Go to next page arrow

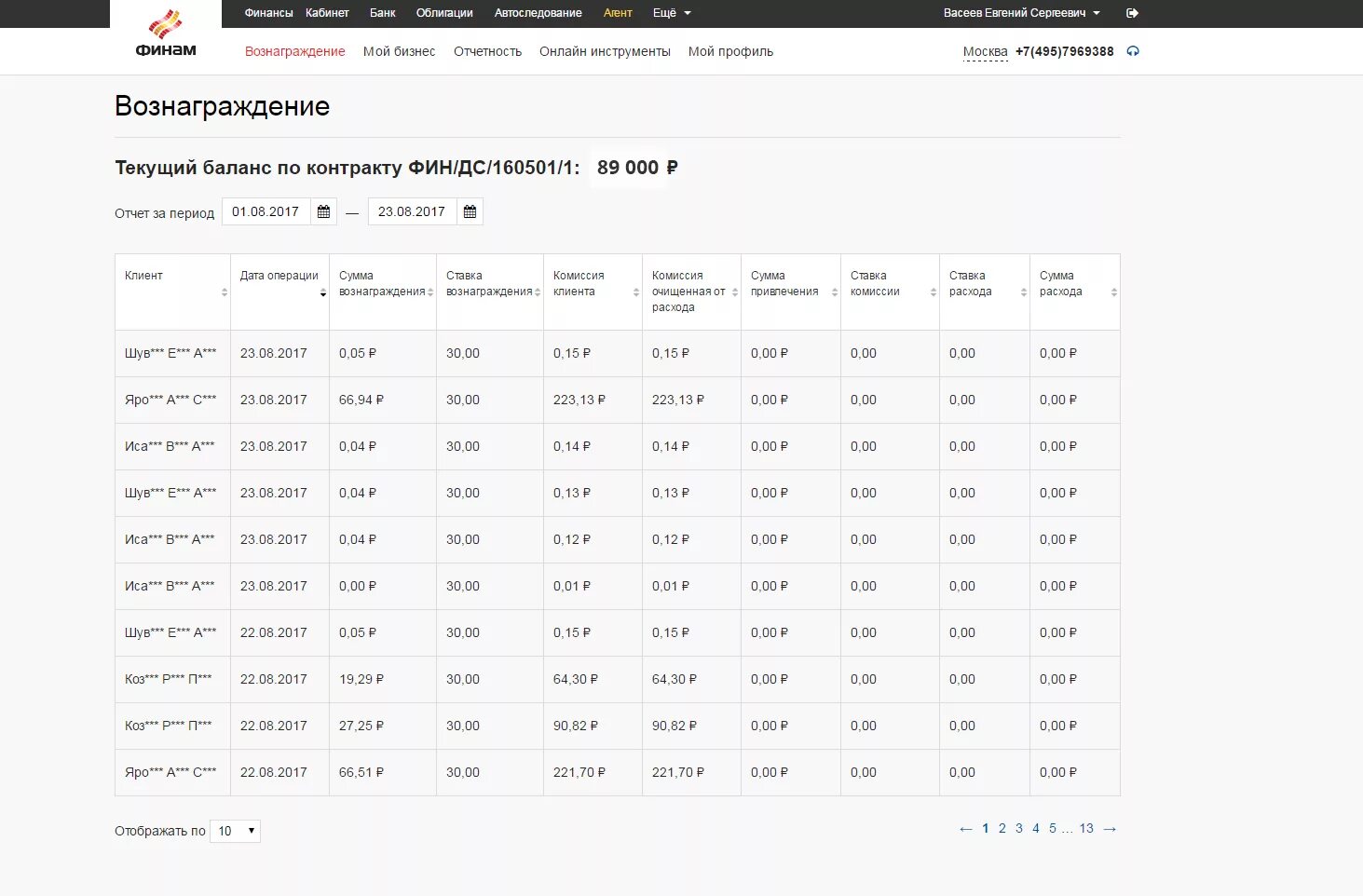pyautogui.click(x=1110, y=829)
